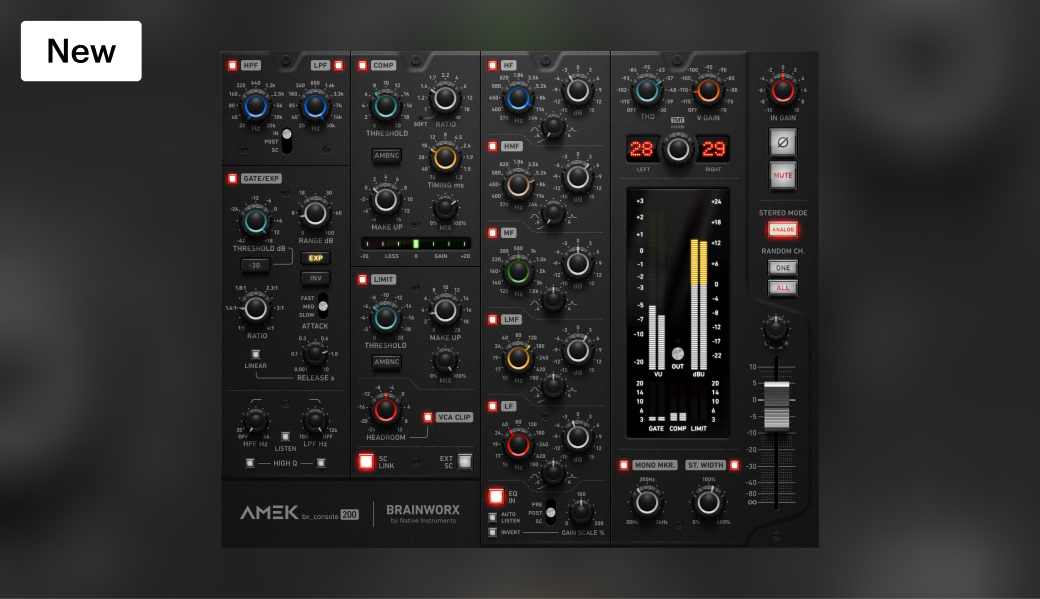
Task: Toggle the HPF enable LED
Action: point(232,65)
